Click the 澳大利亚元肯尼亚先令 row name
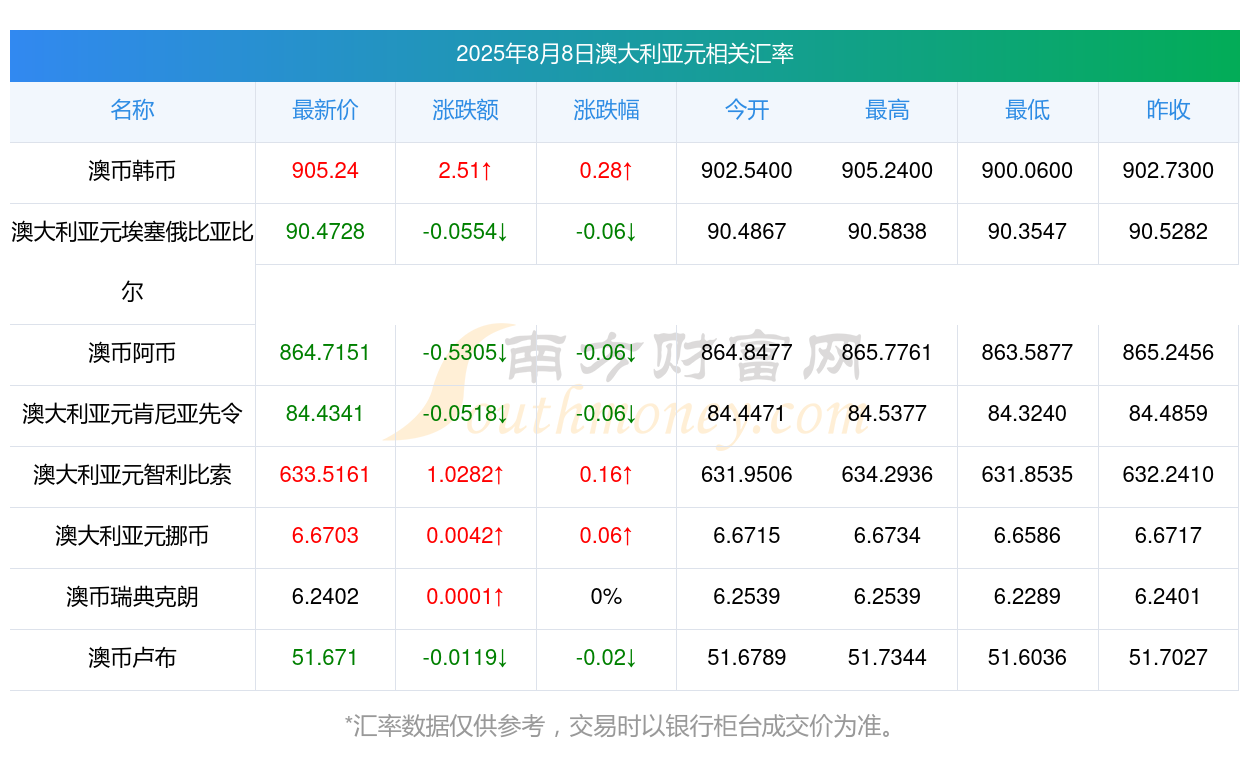Screen dimensions: 1250x757 (x=132, y=414)
